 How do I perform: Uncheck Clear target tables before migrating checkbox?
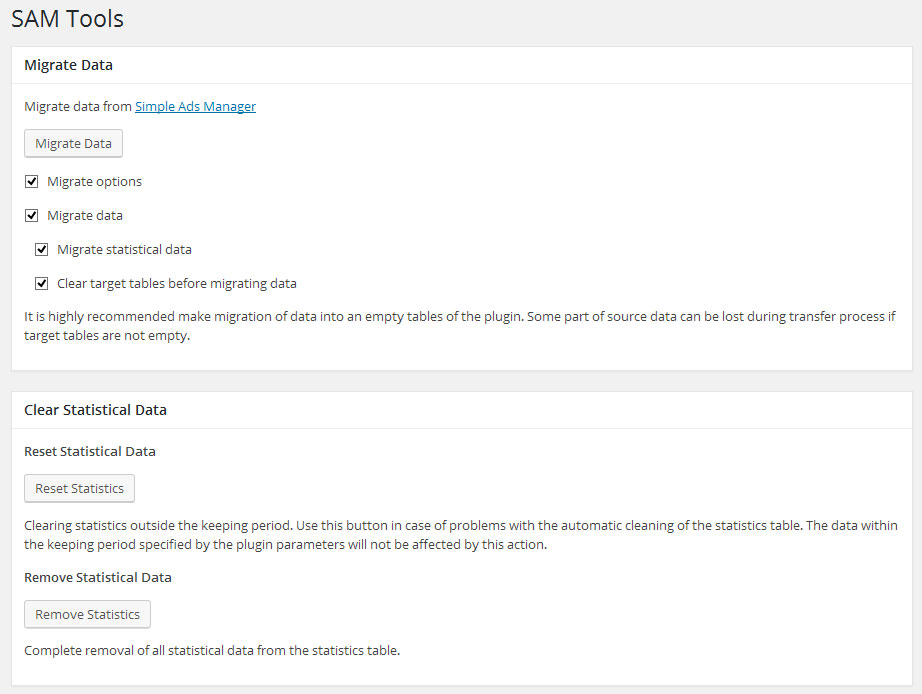click(42, 284)
